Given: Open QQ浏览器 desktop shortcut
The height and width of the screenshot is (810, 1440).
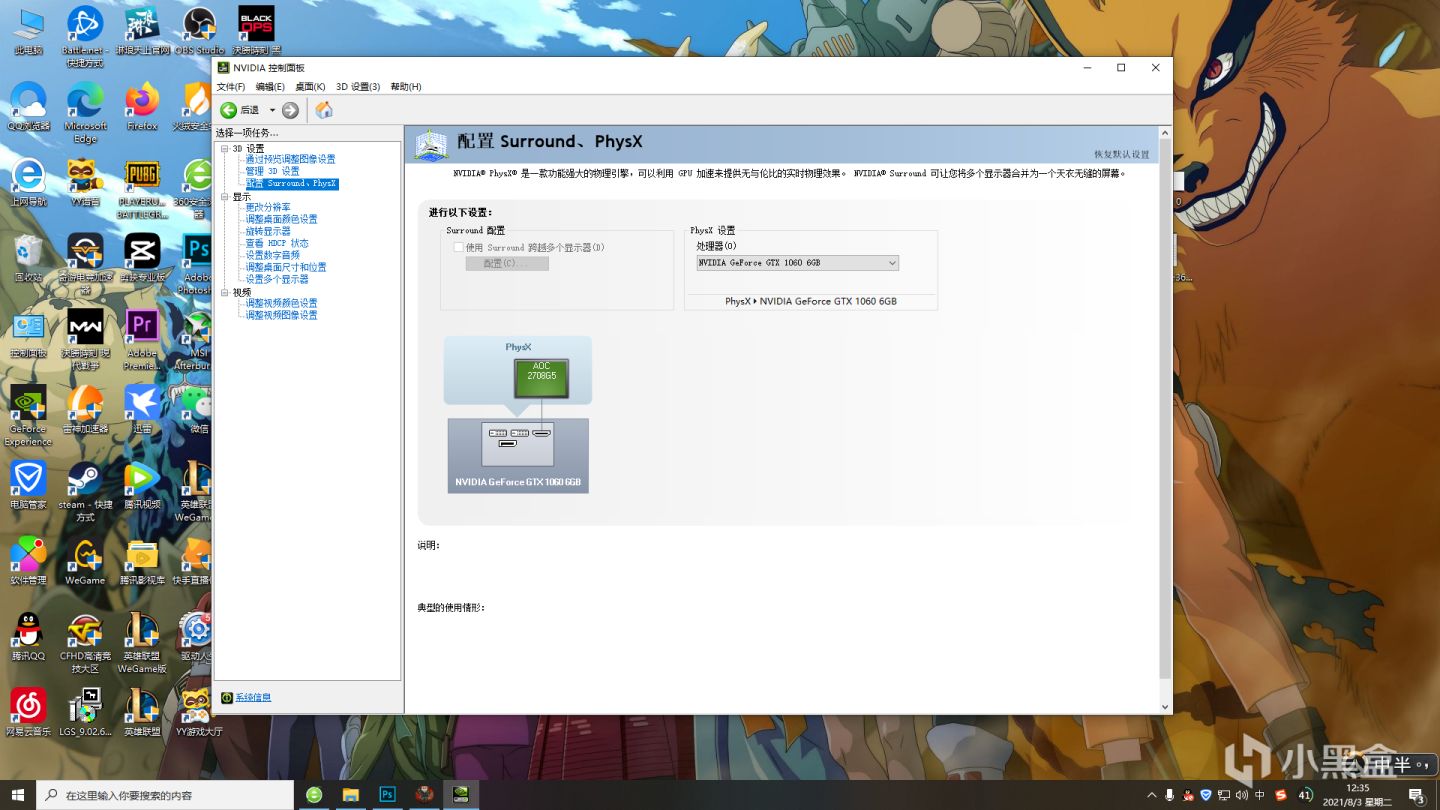Looking at the screenshot, I should (28, 107).
